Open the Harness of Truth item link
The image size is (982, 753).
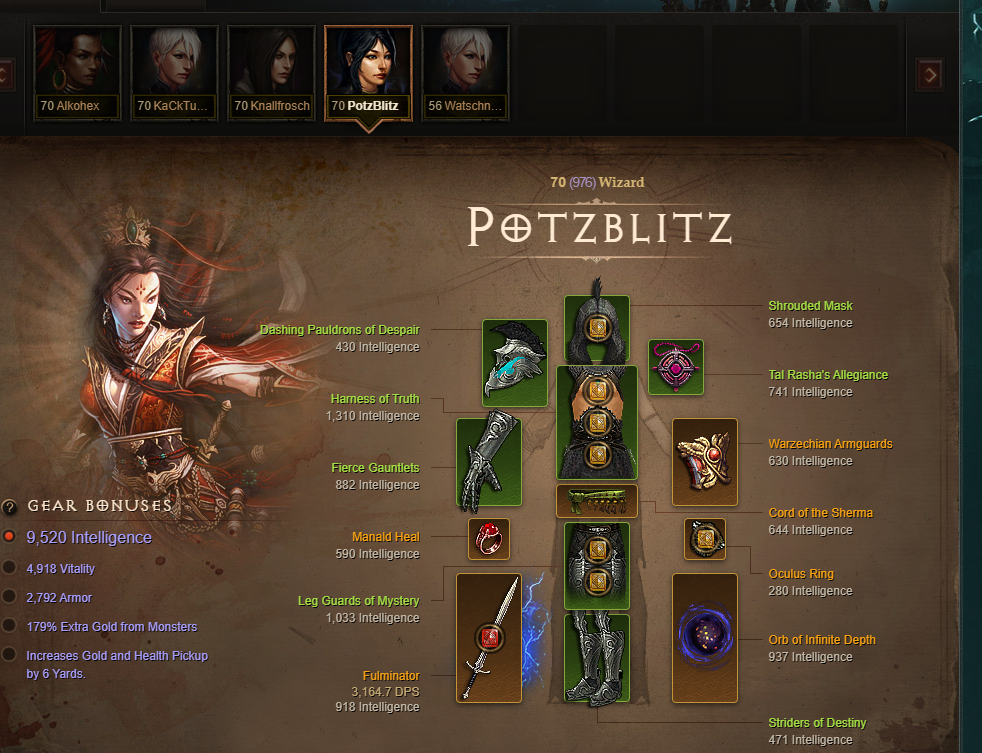[x=375, y=399]
